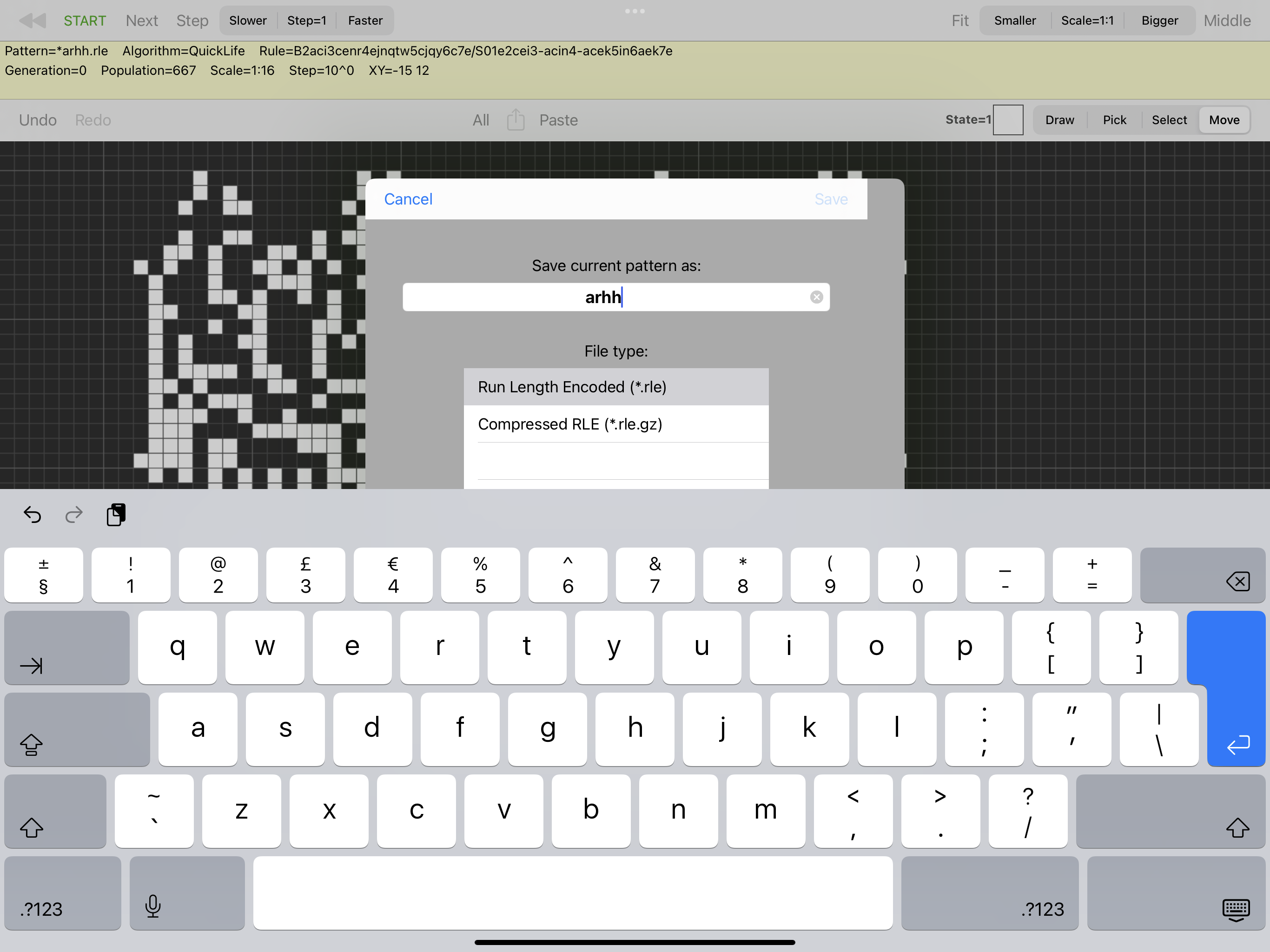The height and width of the screenshot is (952, 1270).
Task: Tap the microphone dictation key
Action: 187,893
